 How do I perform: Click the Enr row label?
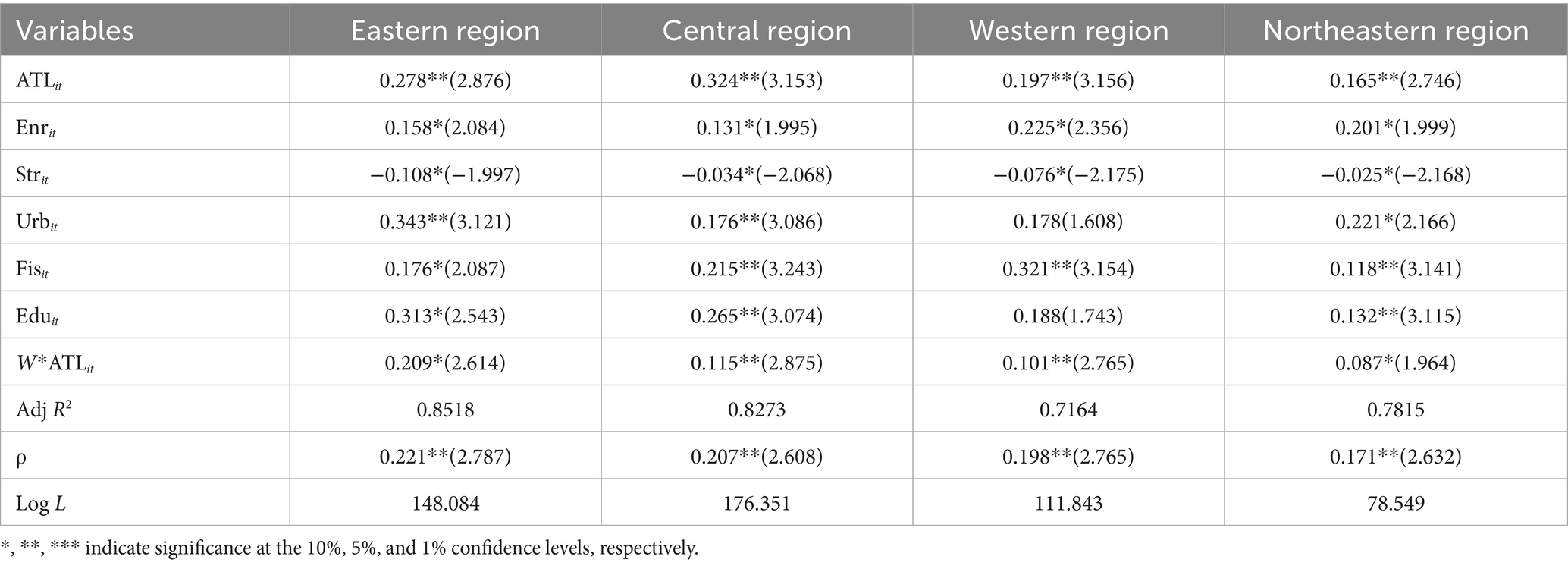pyautogui.click(x=36, y=128)
